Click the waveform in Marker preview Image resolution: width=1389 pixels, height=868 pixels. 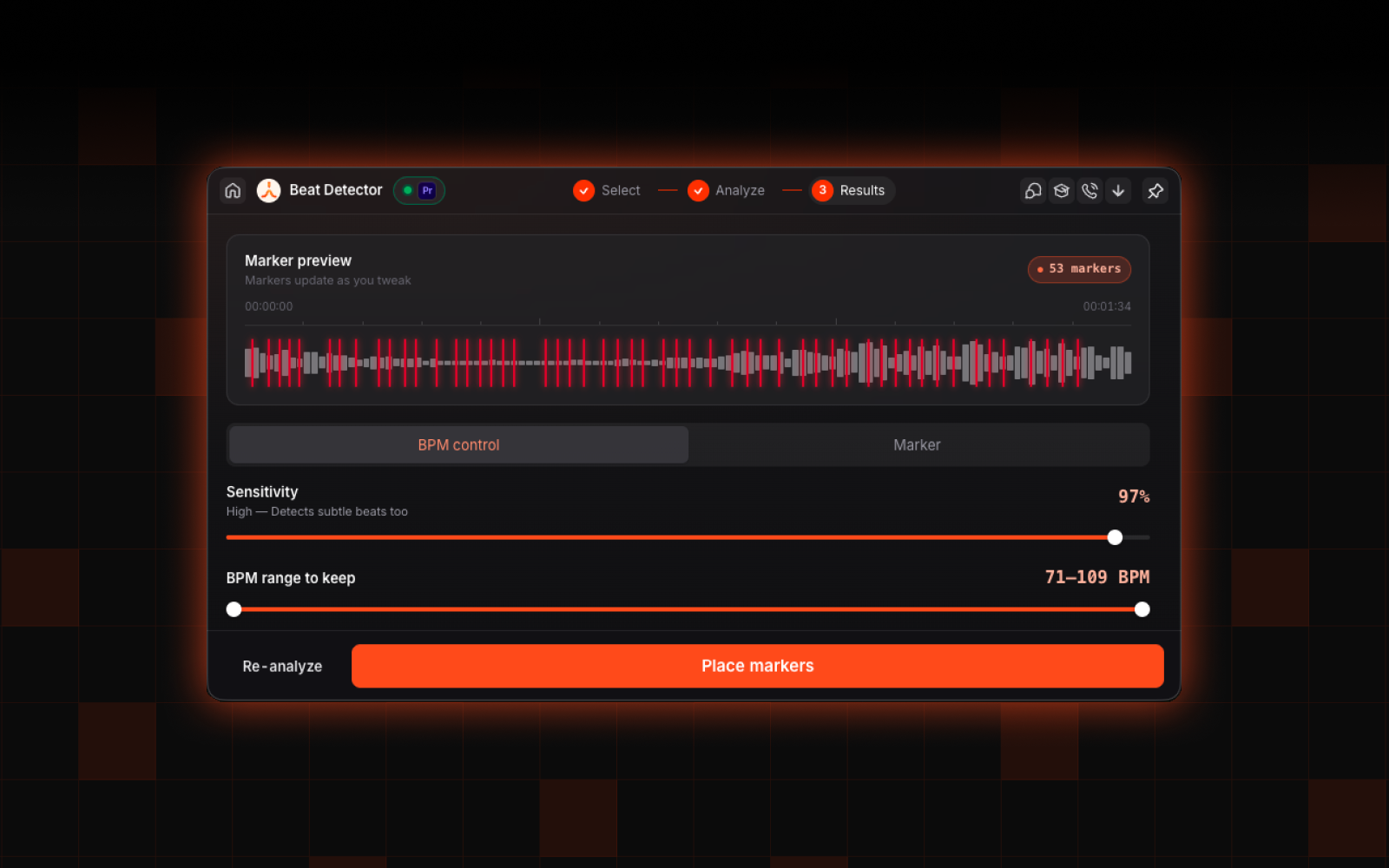tap(688, 363)
